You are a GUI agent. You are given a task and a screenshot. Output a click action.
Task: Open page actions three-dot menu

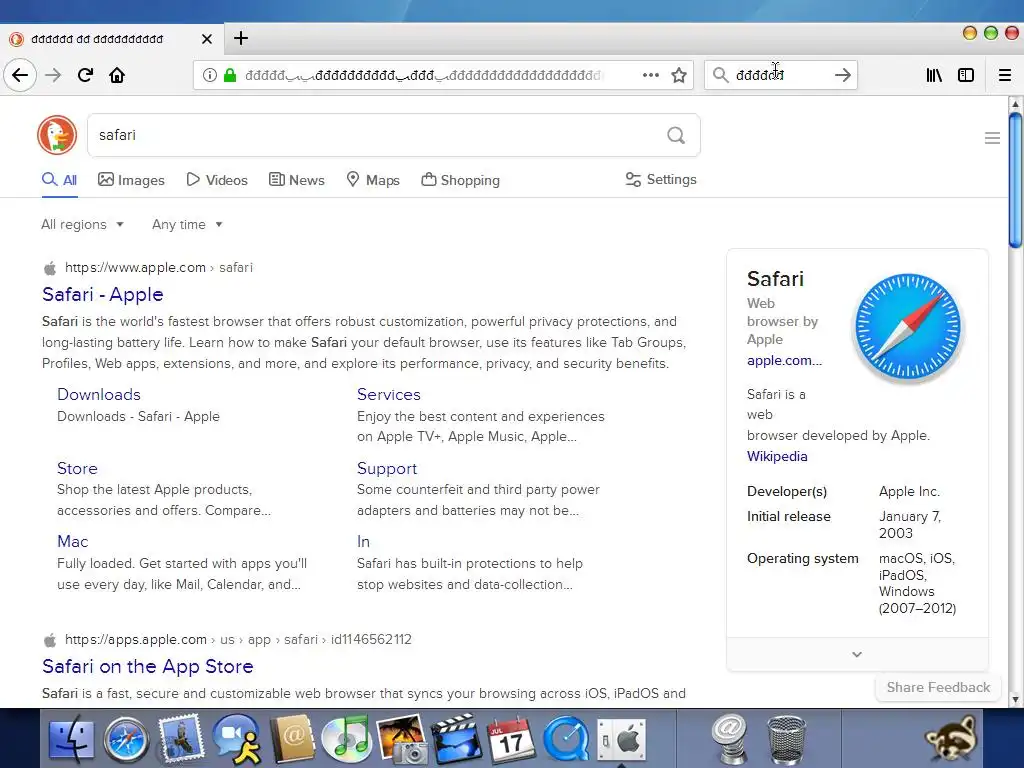pos(650,75)
